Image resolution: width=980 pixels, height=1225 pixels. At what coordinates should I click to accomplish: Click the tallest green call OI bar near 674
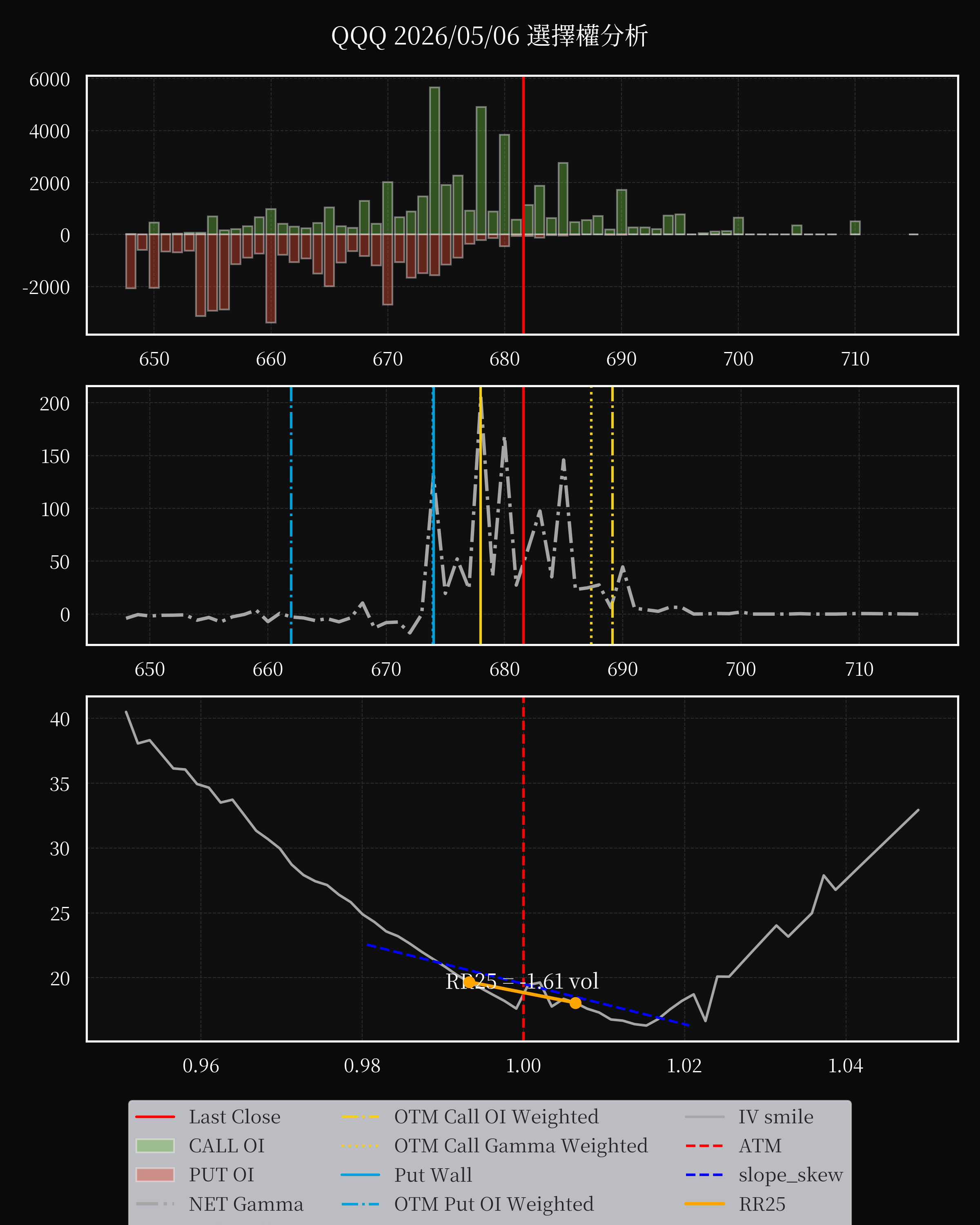pos(434,161)
